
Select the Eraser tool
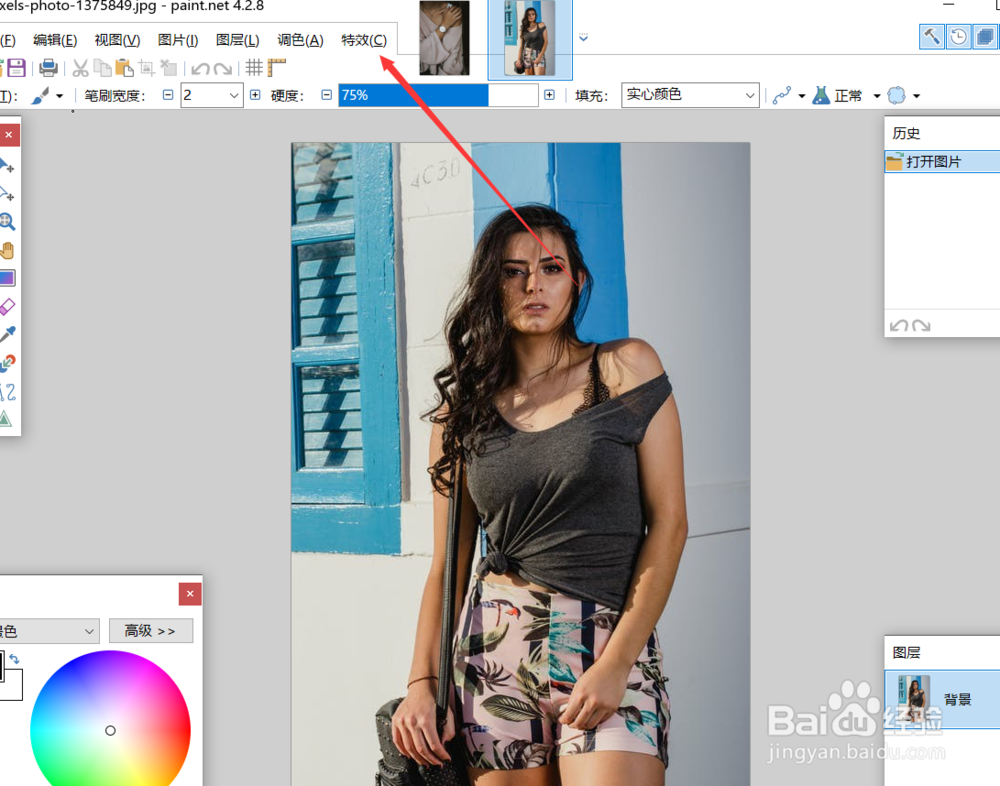tap(7, 306)
